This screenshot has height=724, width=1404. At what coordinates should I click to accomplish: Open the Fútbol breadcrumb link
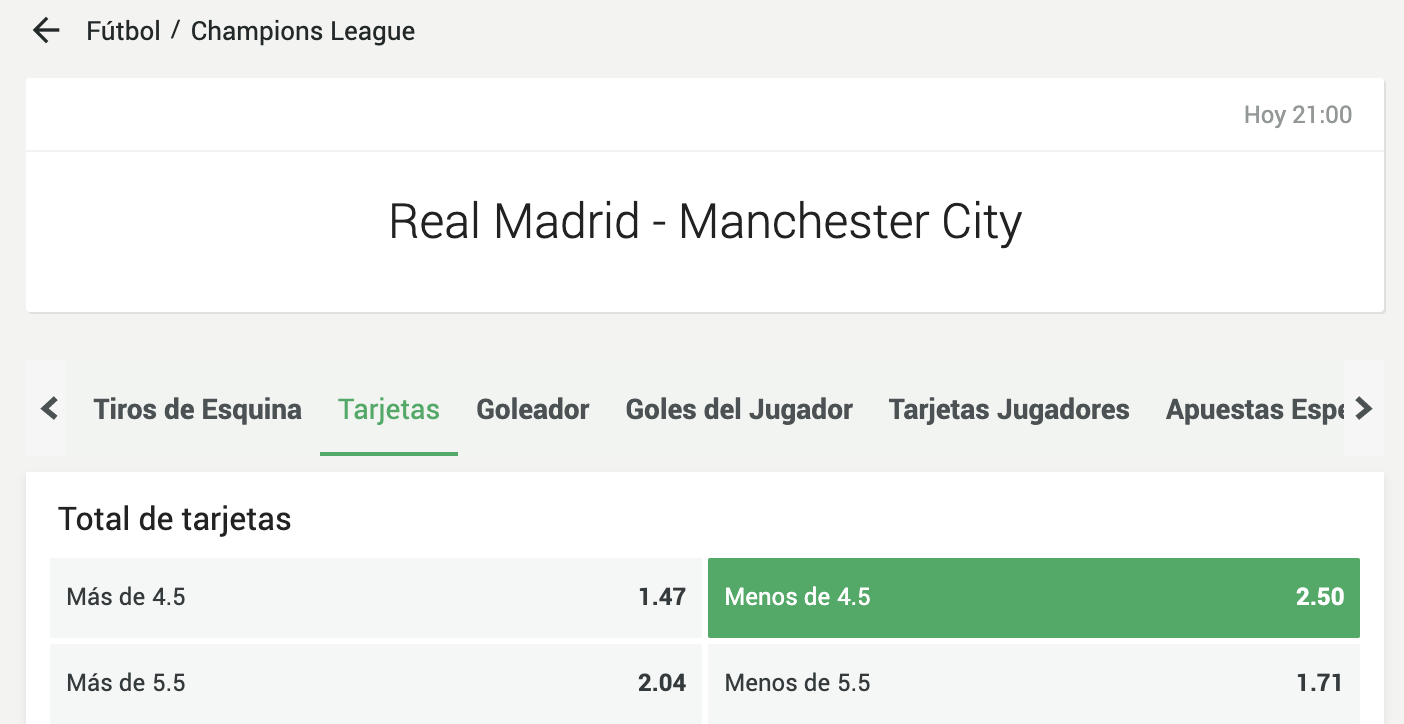coord(123,31)
